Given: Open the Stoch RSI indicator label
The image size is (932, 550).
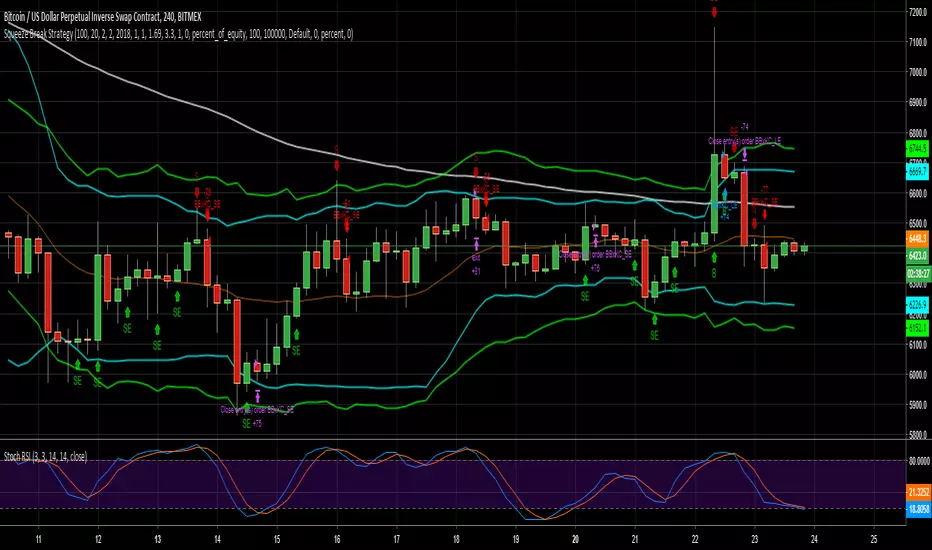Looking at the screenshot, I should tap(45, 456).
